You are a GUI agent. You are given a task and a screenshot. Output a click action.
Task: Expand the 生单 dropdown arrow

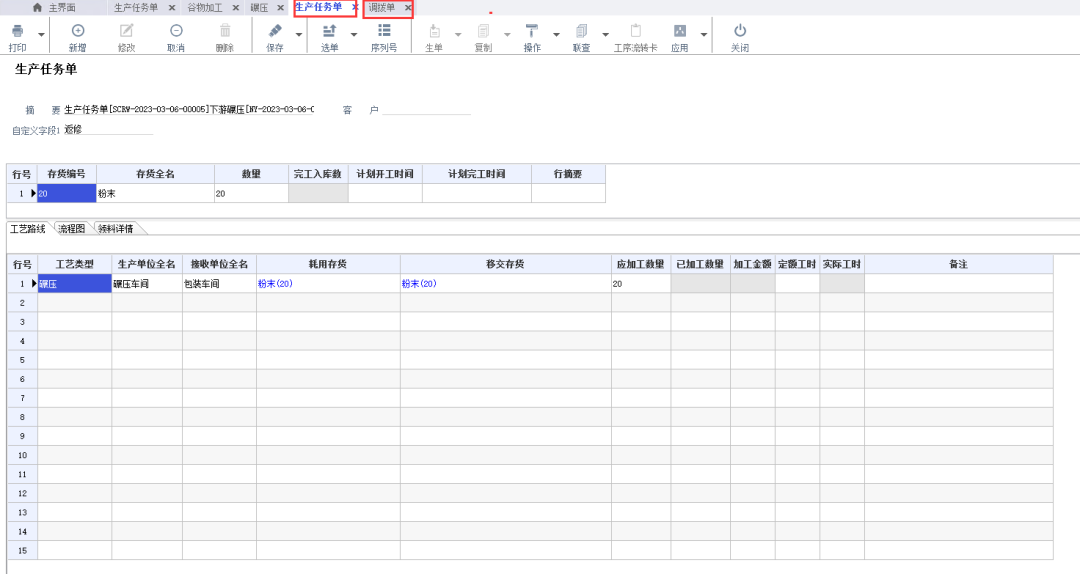[x=458, y=34]
